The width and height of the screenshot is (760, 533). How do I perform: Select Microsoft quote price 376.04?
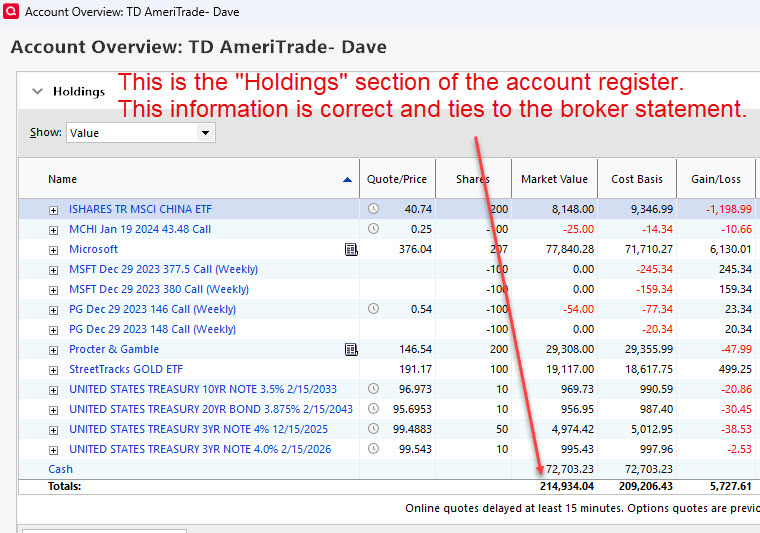(415, 250)
